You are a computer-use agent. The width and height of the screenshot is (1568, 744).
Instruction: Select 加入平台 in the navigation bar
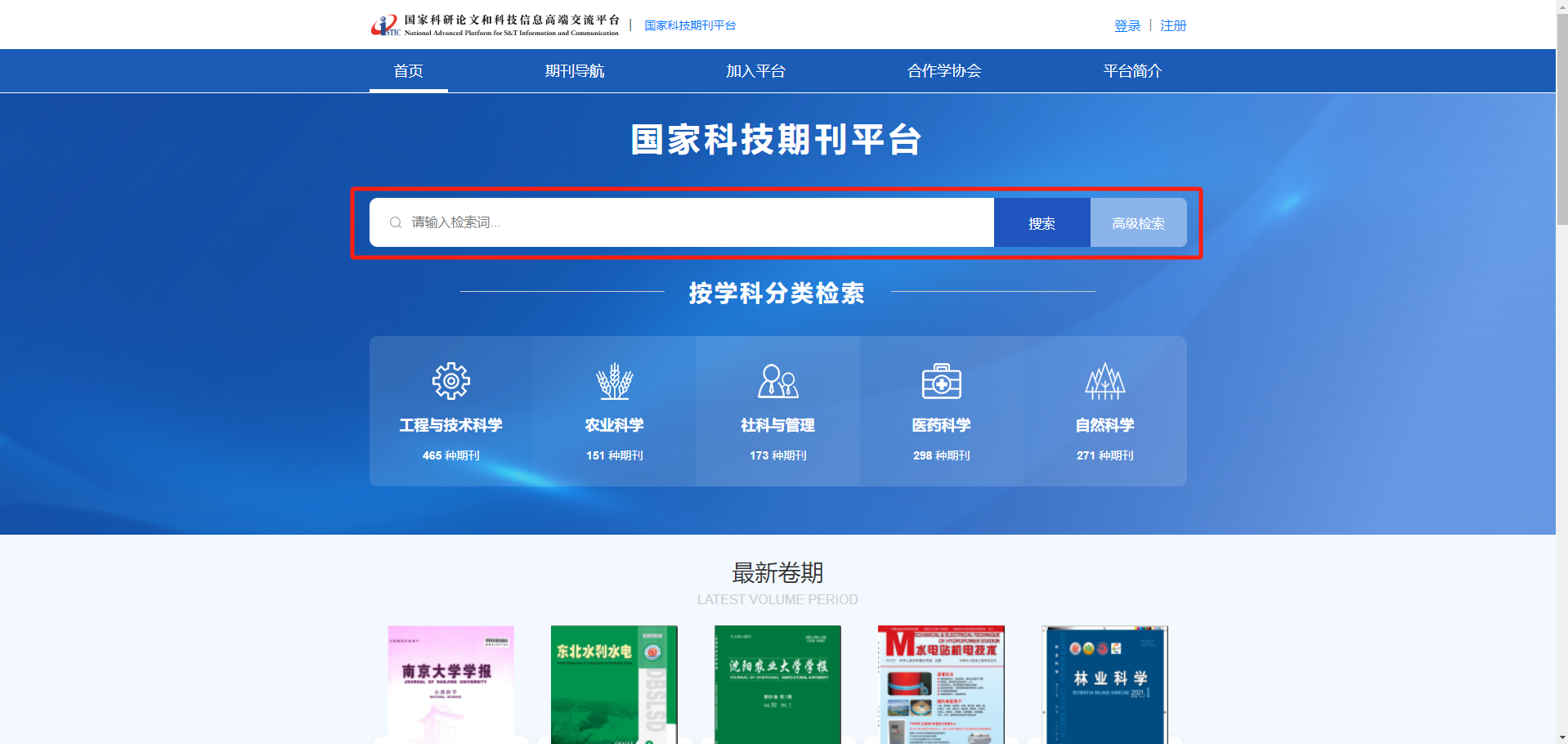point(755,71)
